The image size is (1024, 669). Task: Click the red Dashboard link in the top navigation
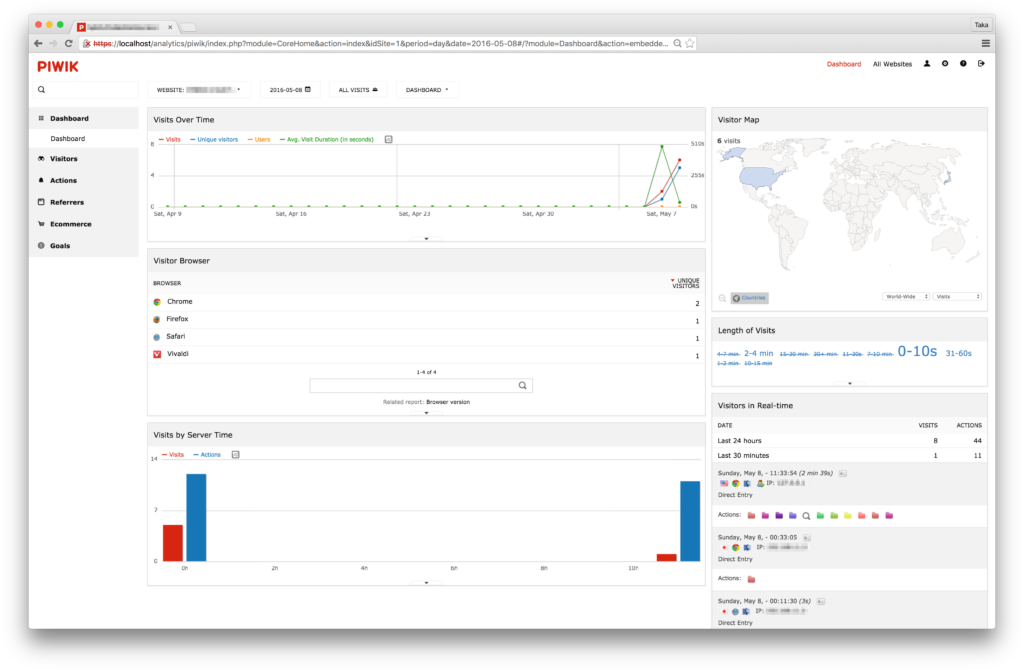click(x=844, y=64)
